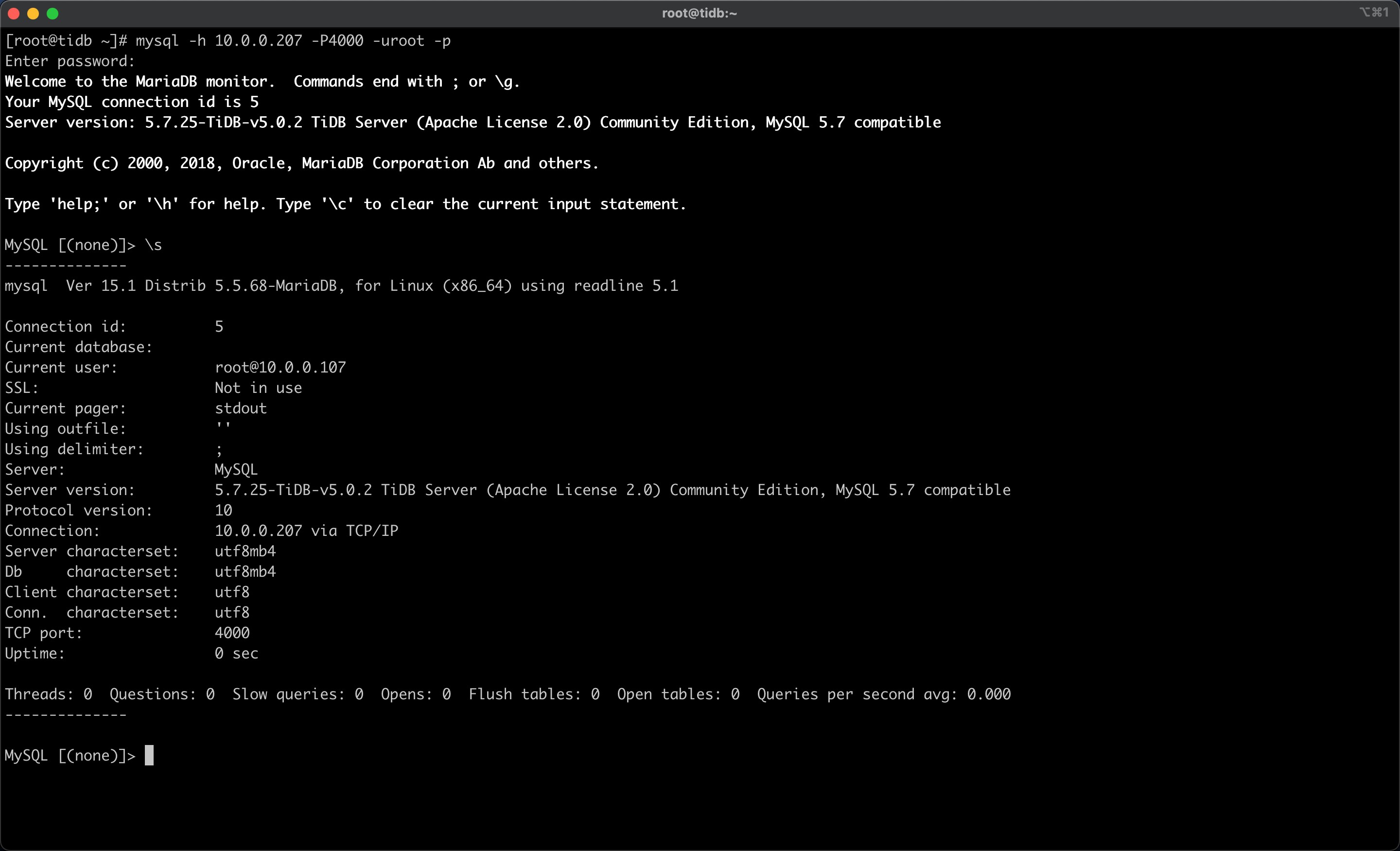This screenshot has width=1400, height=851.
Task: Click the final 'MySQL [(none)]>' prompt text
Action: coord(70,756)
